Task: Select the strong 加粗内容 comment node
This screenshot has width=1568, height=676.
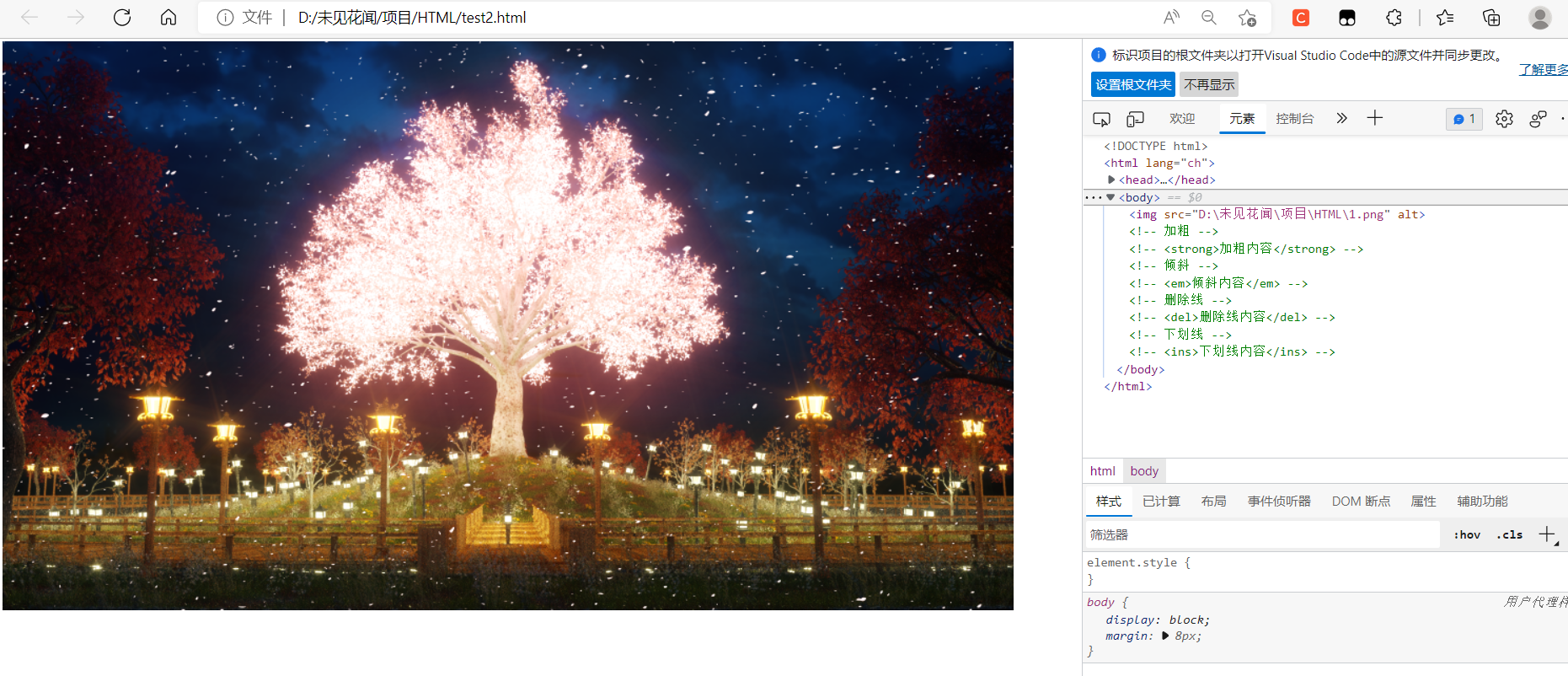Action: click(1246, 249)
